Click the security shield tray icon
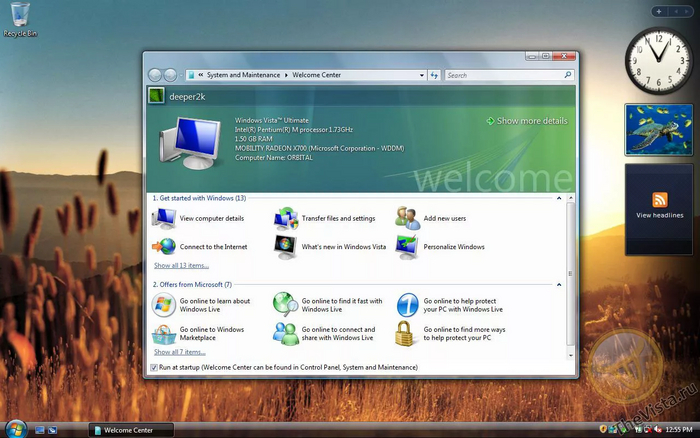This screenshot has width=700, height=438. 603,430
